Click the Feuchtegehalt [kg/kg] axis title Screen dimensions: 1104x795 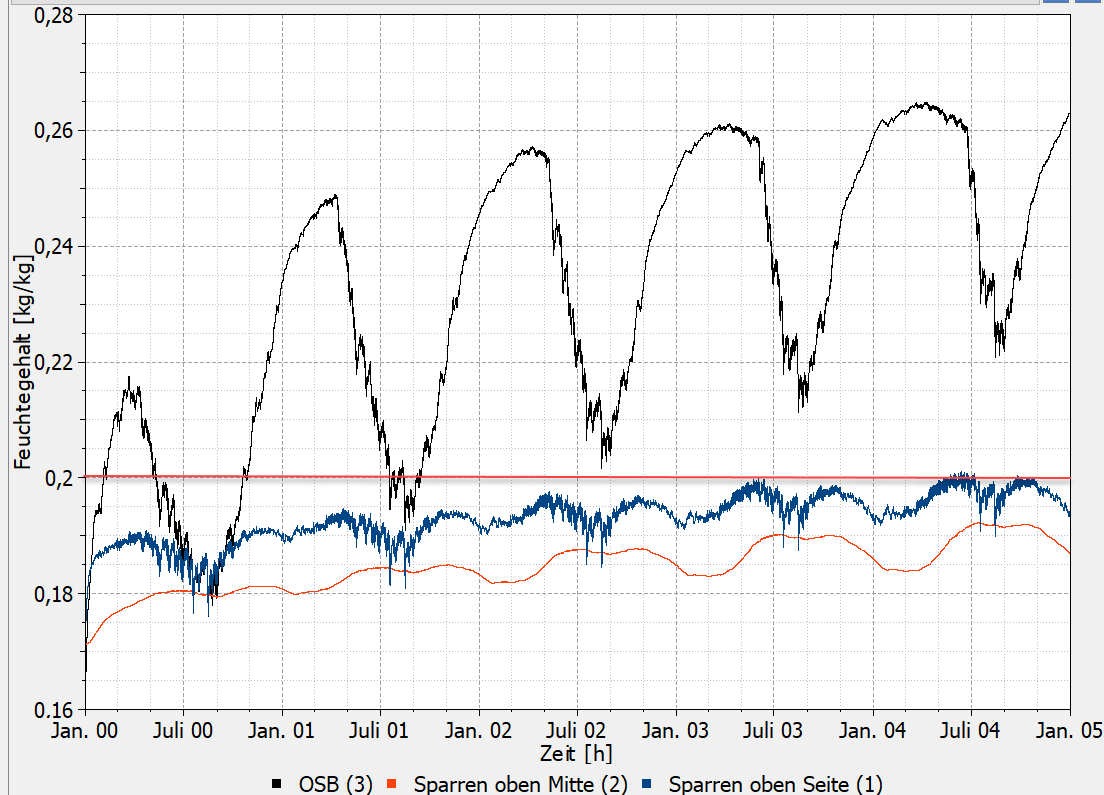[23, 361]
